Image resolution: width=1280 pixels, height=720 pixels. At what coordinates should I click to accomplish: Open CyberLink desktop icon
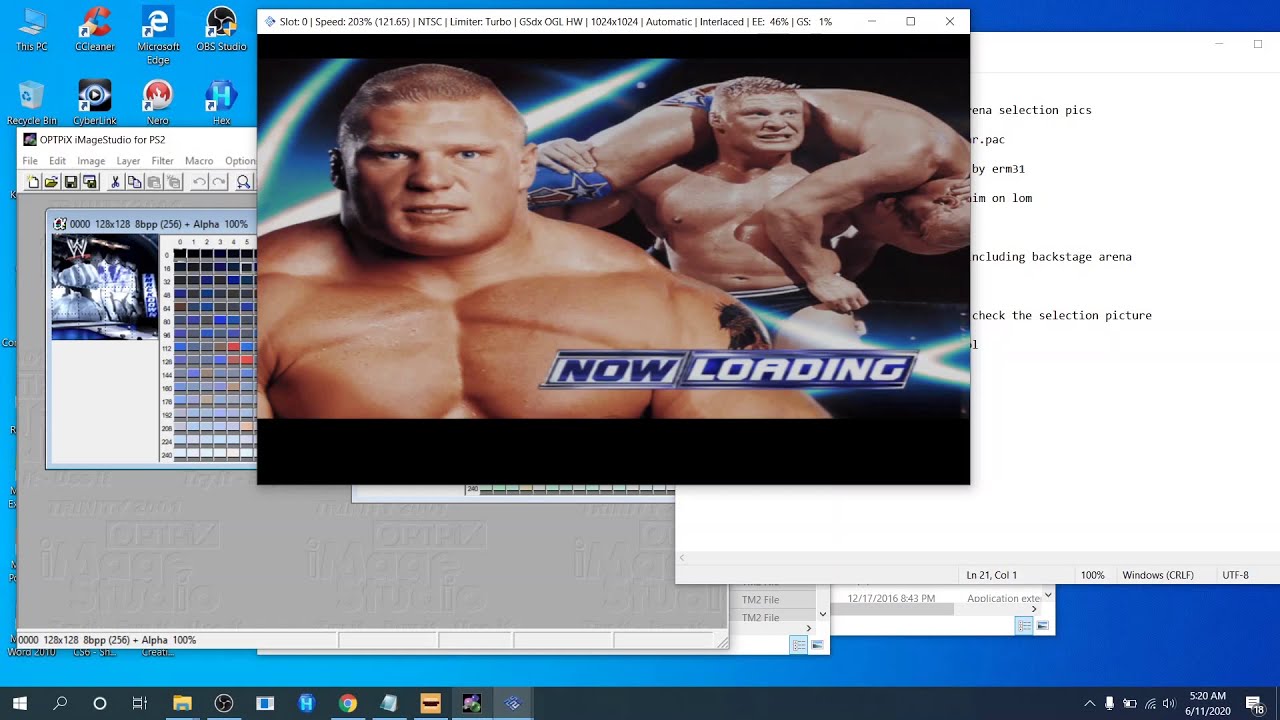coord(95,103)
